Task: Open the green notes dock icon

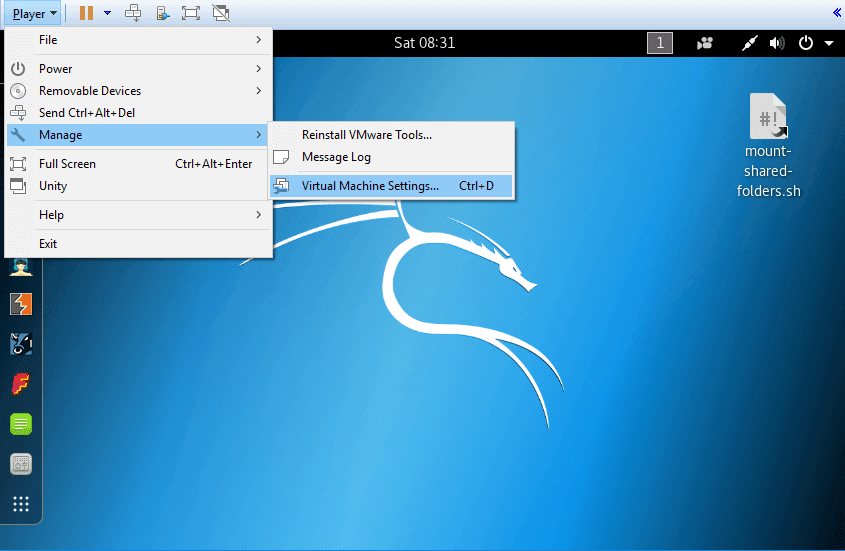Action: pyautogui.click(x=21, y=424)
